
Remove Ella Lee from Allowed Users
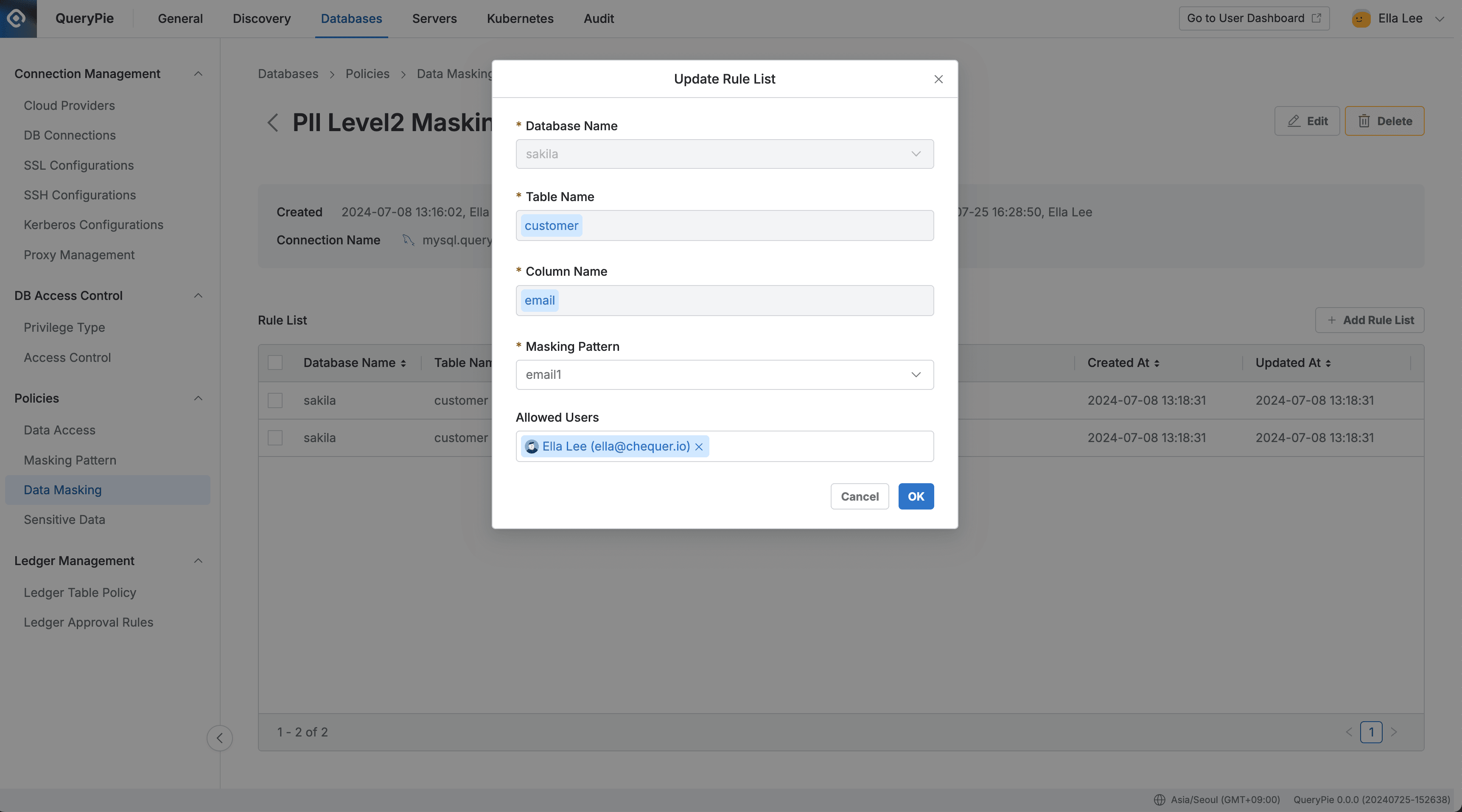tap(699, 447)
